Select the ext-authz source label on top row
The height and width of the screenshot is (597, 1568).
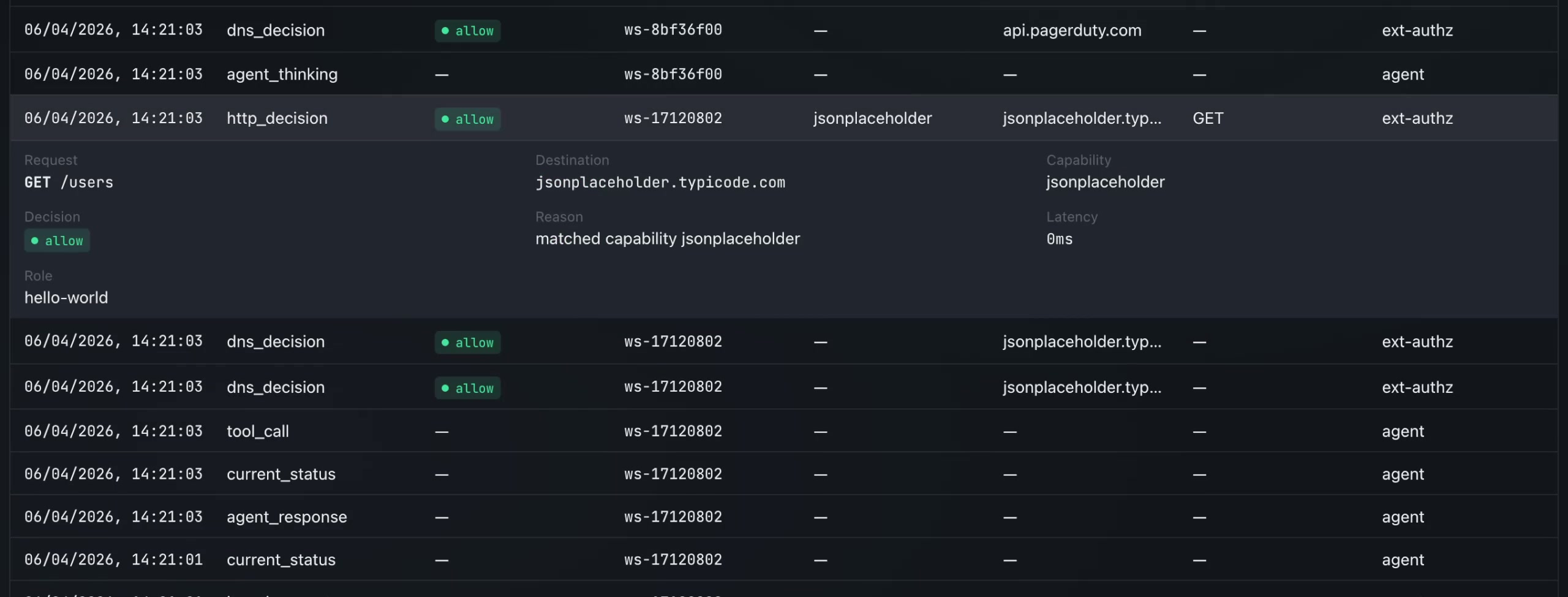point(1417,31)
